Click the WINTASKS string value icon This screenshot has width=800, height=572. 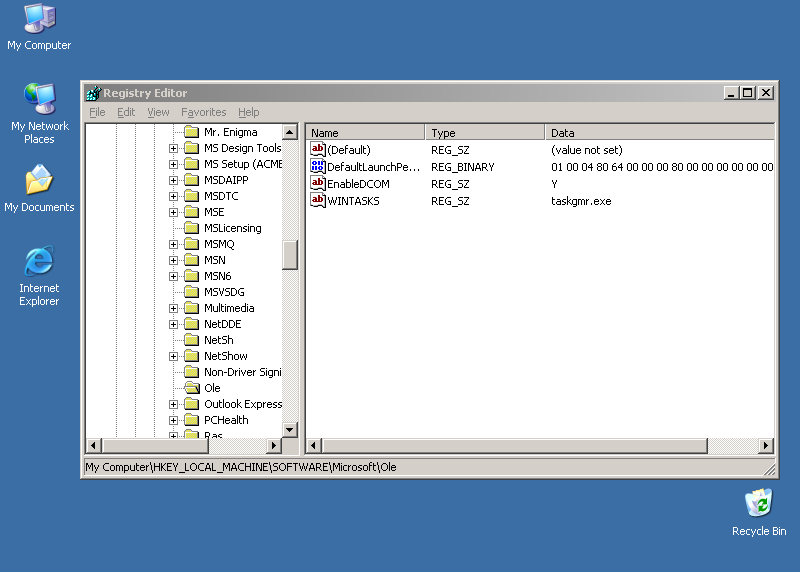(x=317, y=200)
